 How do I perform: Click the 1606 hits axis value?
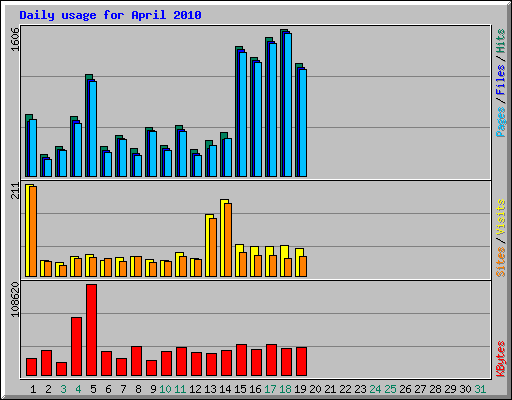coord(15,39)
